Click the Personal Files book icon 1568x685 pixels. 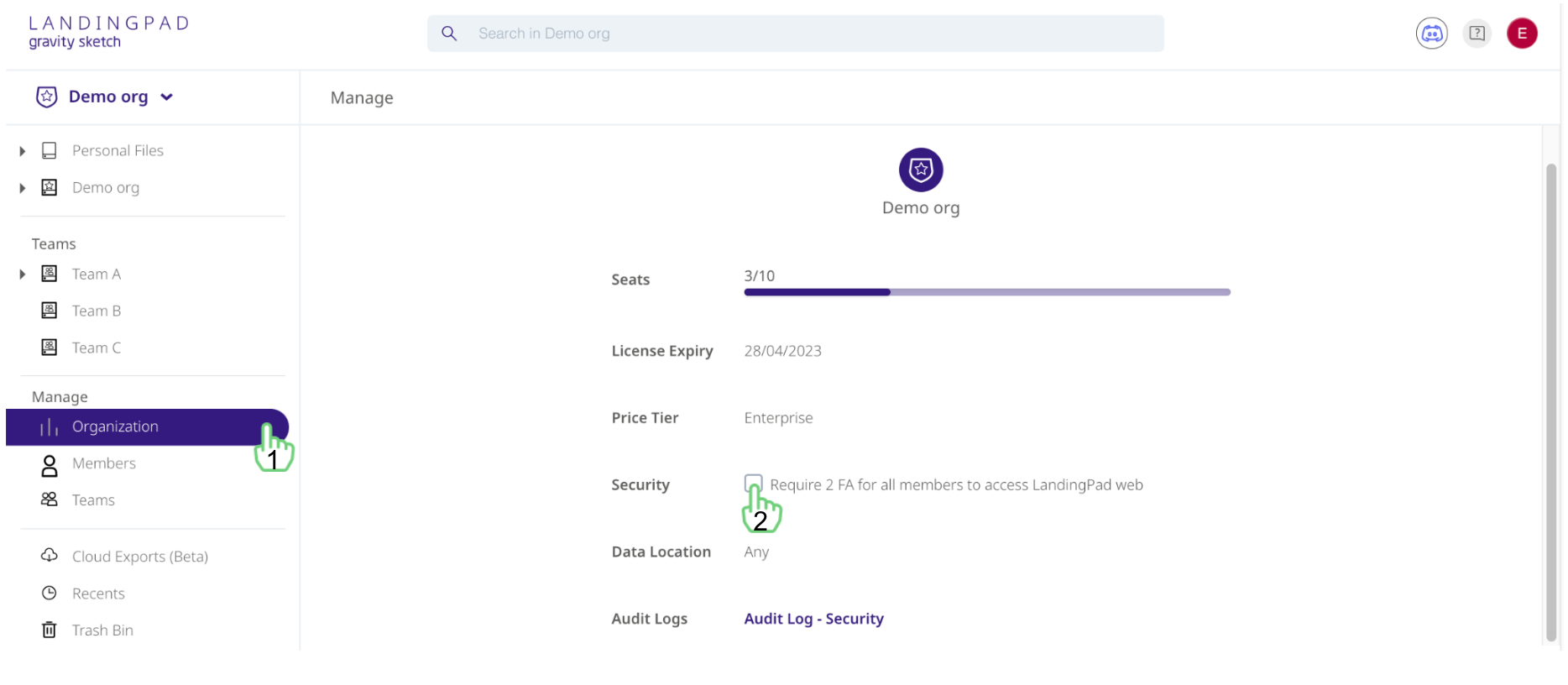(50, 150)
